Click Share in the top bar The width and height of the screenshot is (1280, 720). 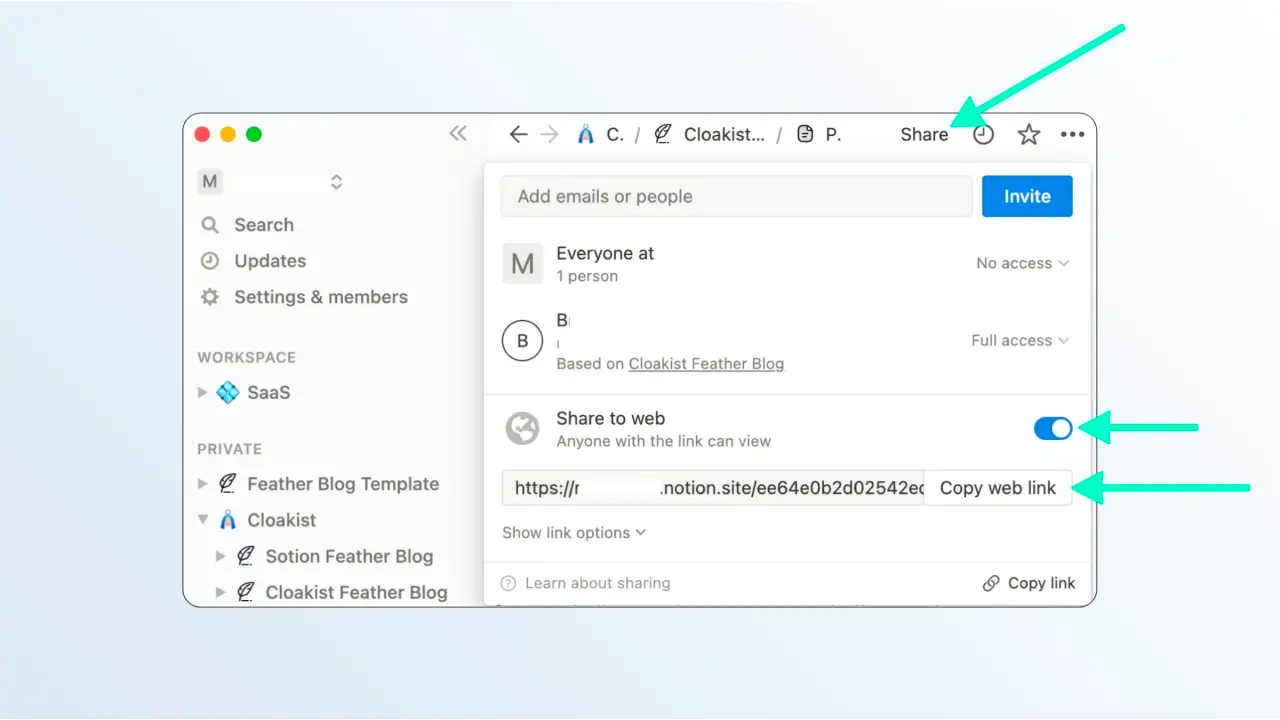pyautogui.click(x=923, y=133)
